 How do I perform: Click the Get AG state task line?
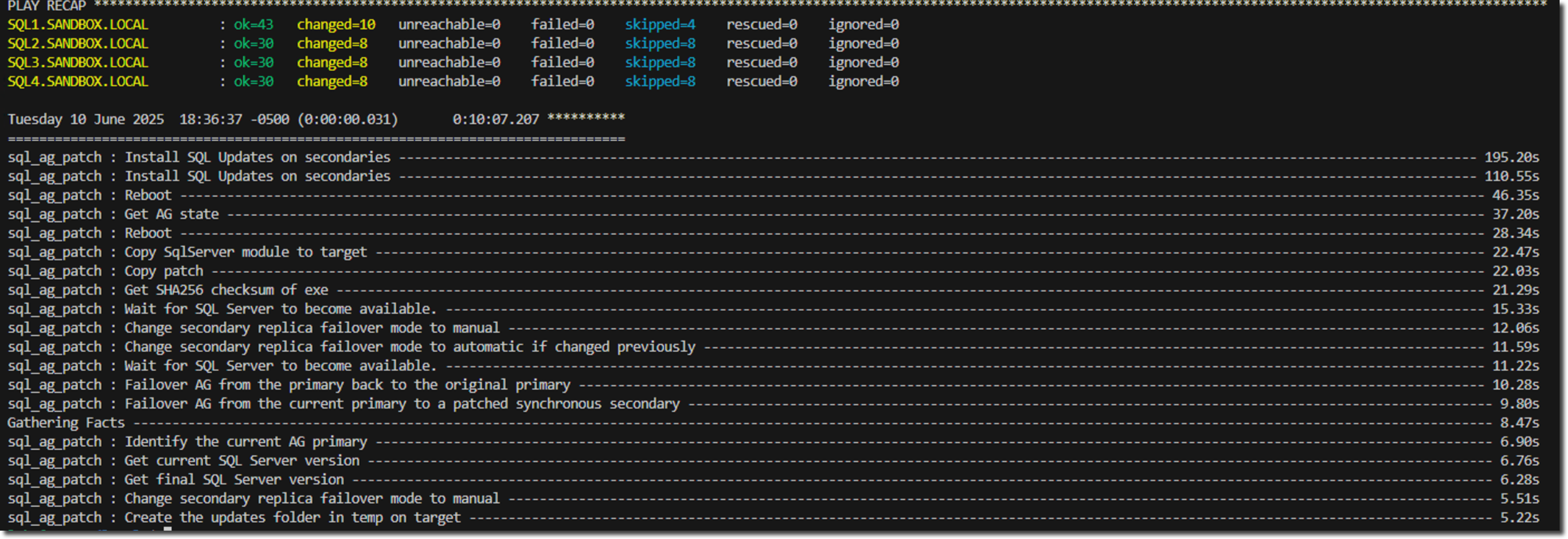pos(773,214)
